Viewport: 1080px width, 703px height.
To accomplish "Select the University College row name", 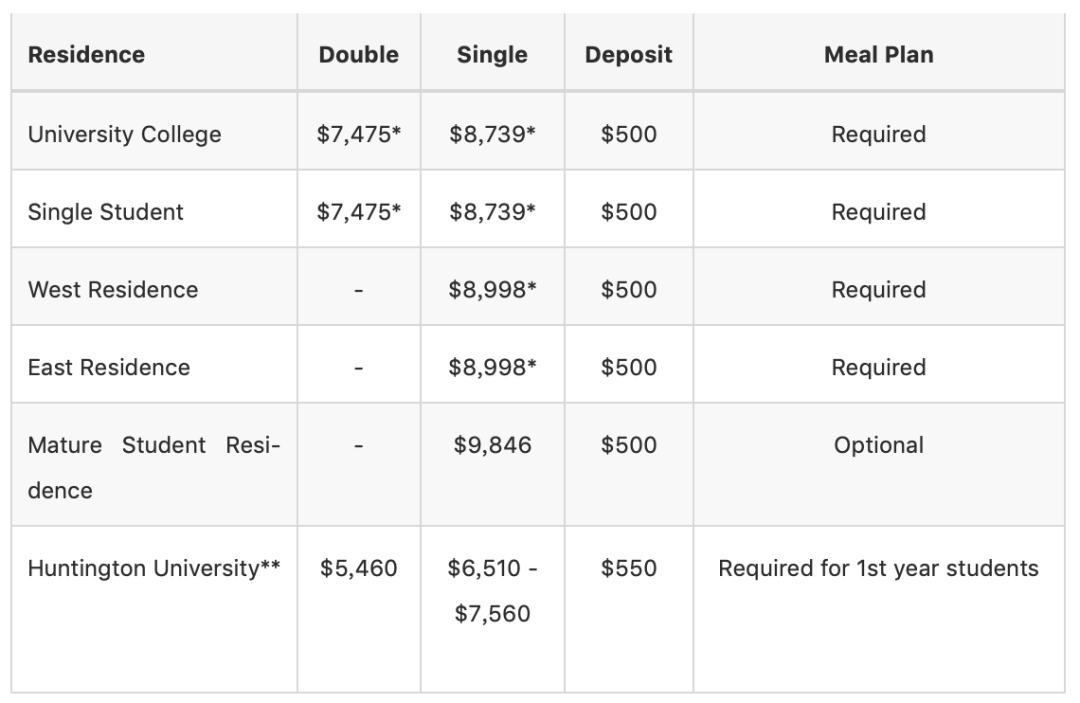I will pos(125,134).
